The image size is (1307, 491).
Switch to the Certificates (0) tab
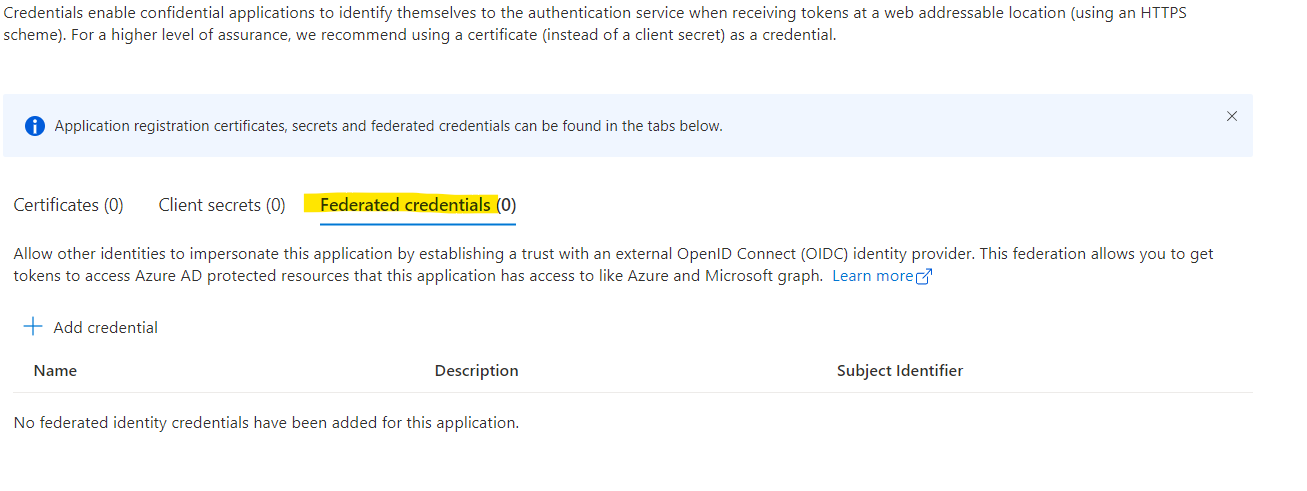tap(68, 205)
